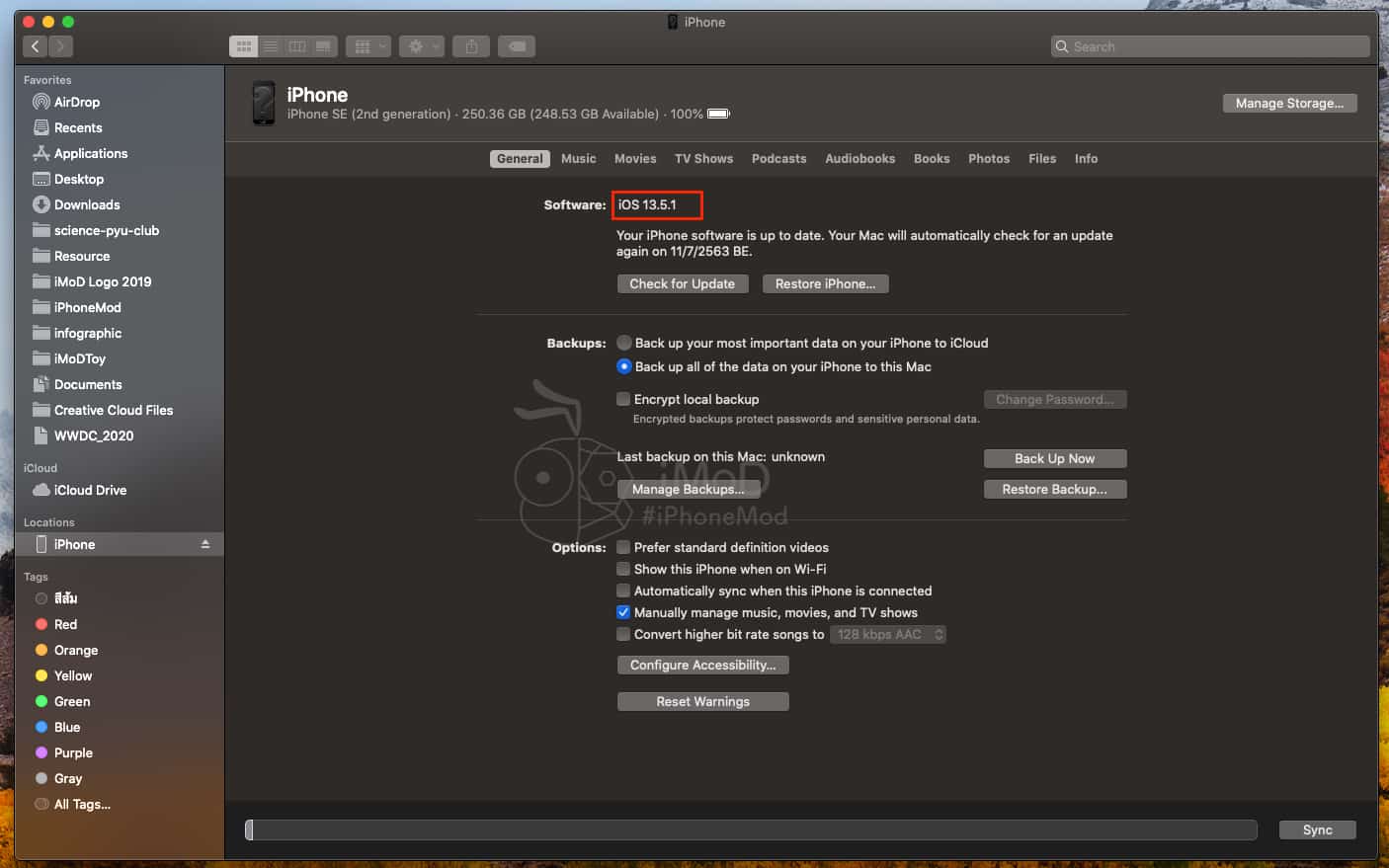Enable Encrypt local backup checkbox
This screenshot has height=868, width=1389.
pos(623,399)
